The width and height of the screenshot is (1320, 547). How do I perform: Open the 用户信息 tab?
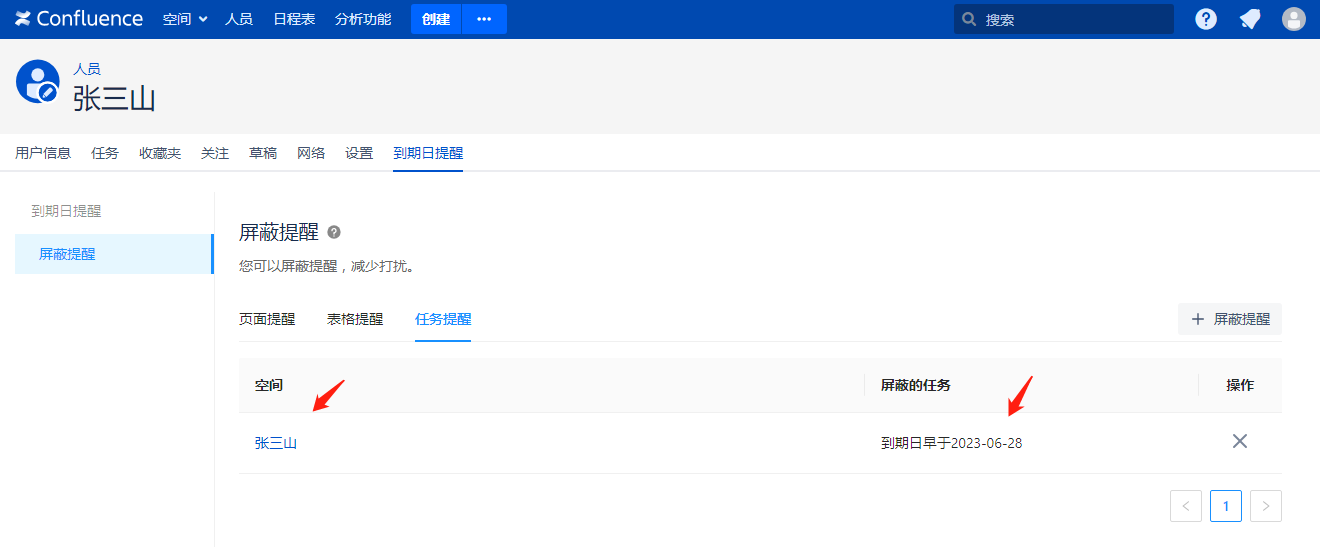[43, 153]
